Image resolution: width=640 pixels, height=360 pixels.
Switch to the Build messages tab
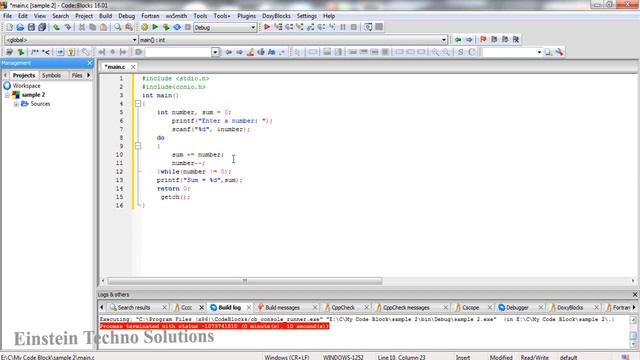click(x=282, y=307)
